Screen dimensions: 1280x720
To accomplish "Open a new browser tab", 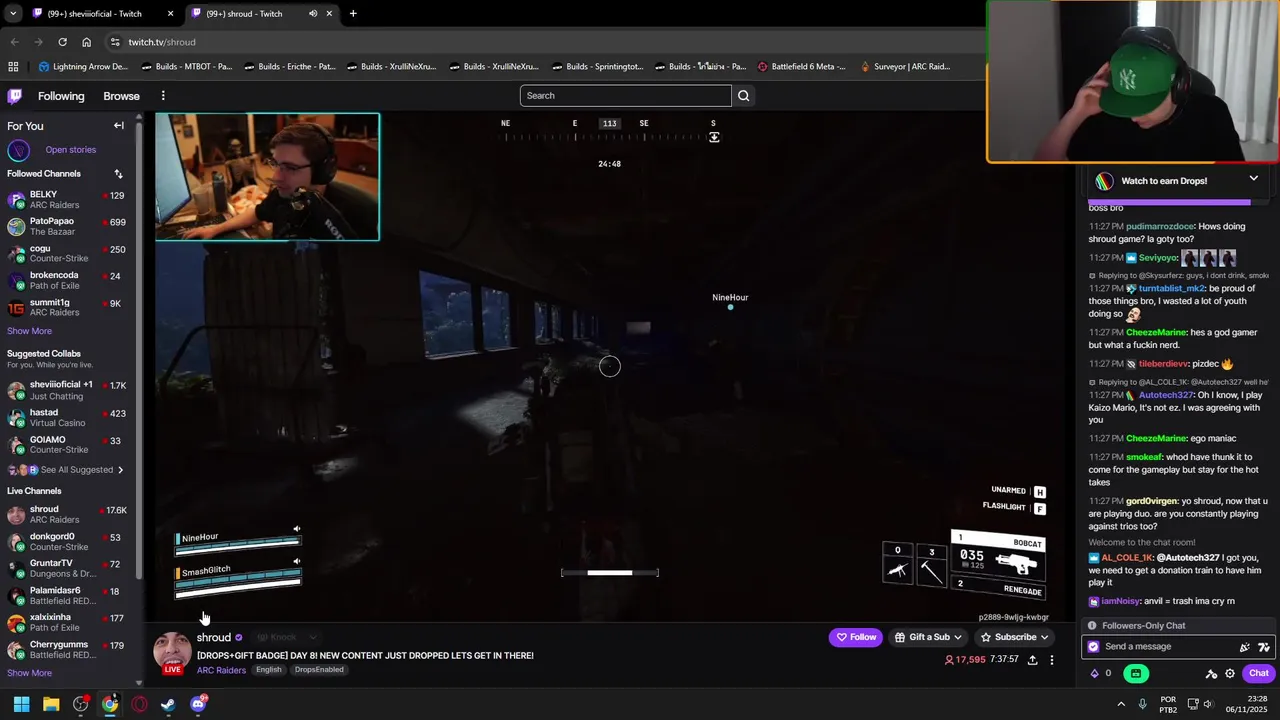I will coord(353,14).
